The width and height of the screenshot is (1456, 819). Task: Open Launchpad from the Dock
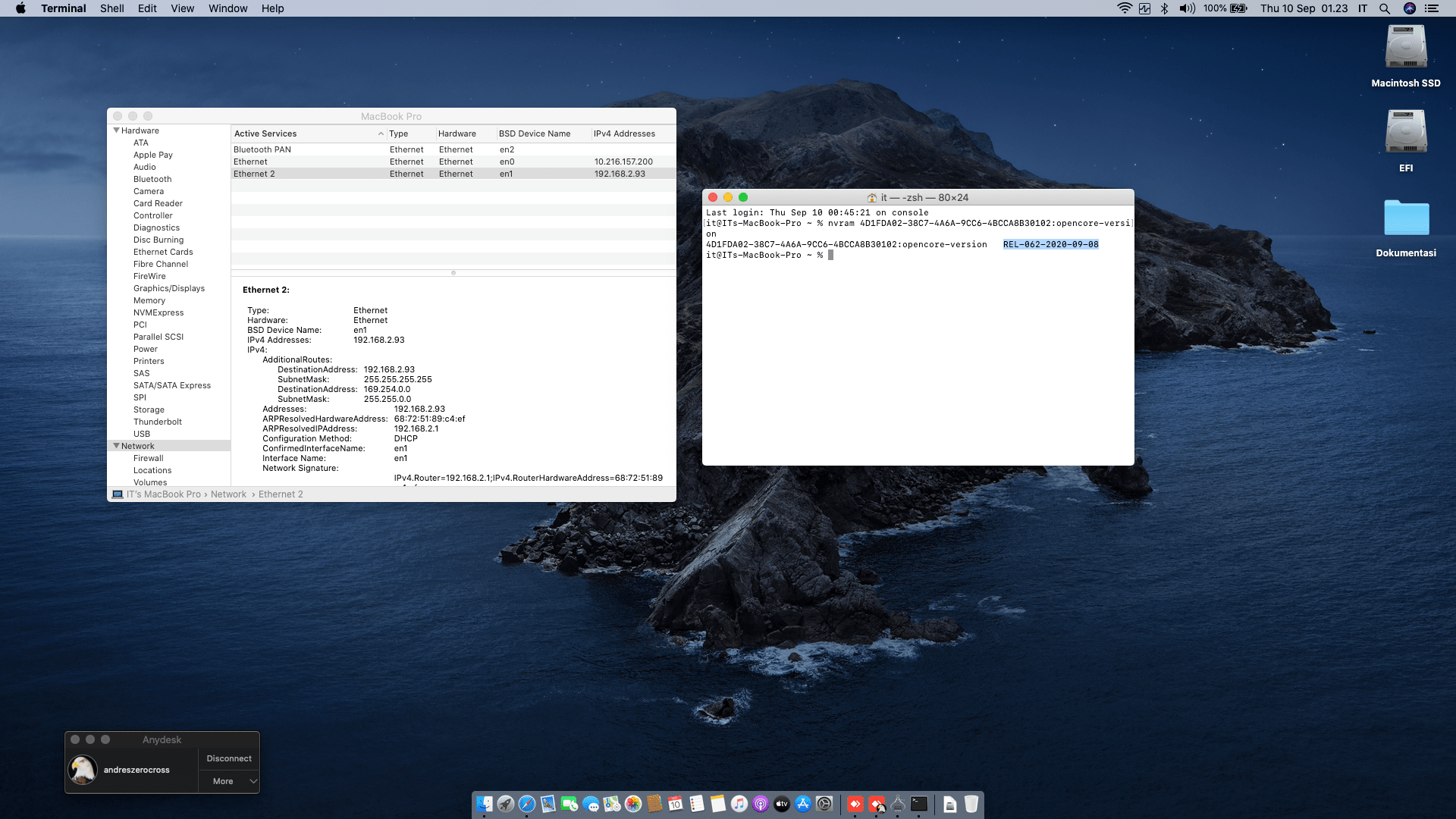tap(506, 804)
